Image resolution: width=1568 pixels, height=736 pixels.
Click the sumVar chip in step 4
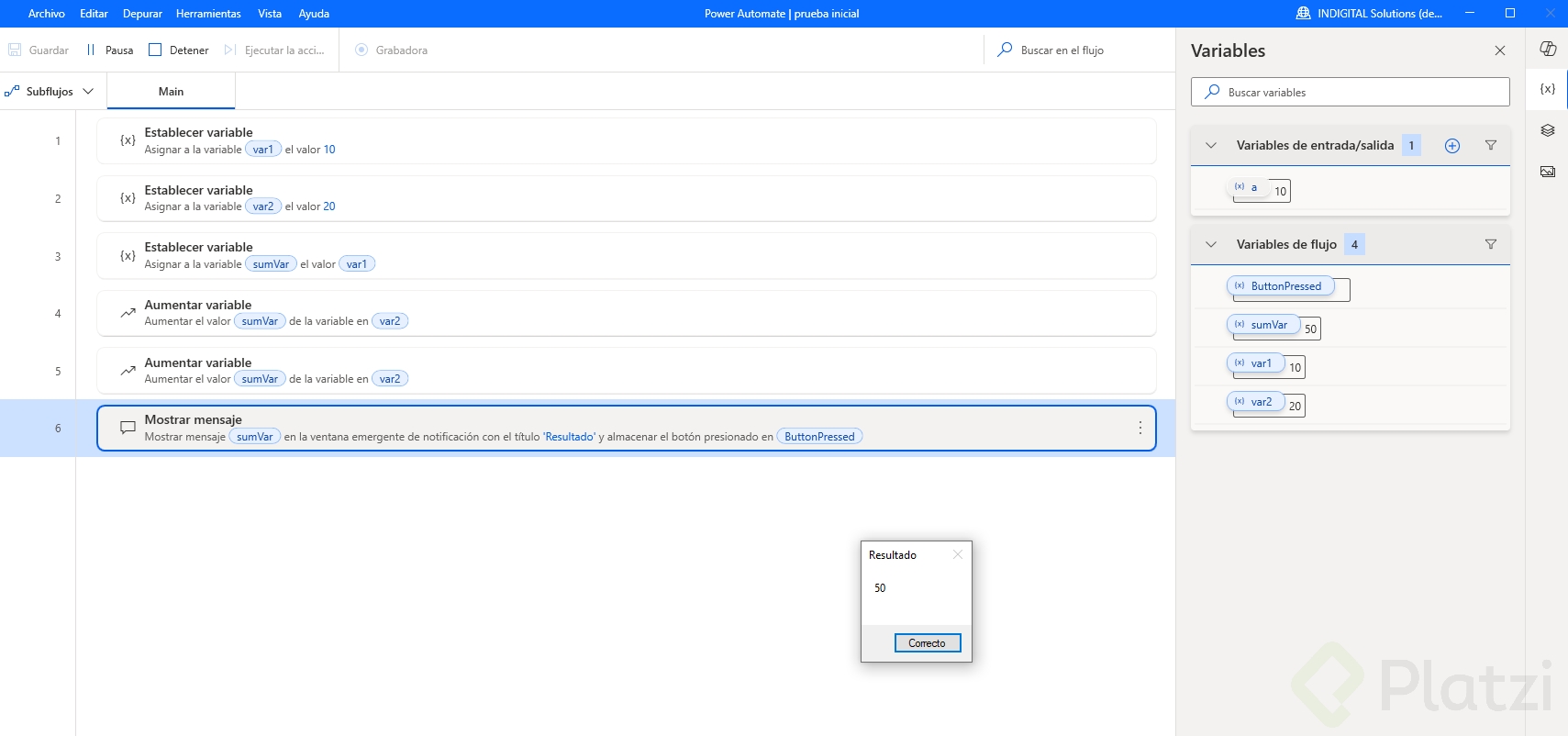(260, 321)
